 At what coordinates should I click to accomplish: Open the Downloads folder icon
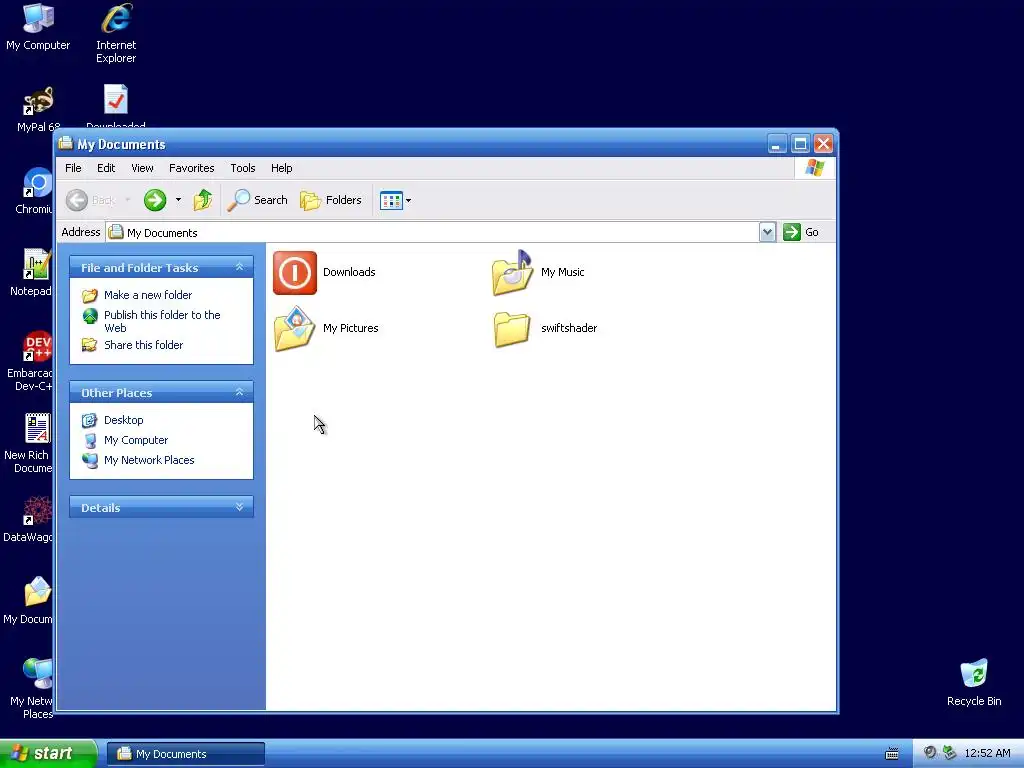tap(295, 272)
